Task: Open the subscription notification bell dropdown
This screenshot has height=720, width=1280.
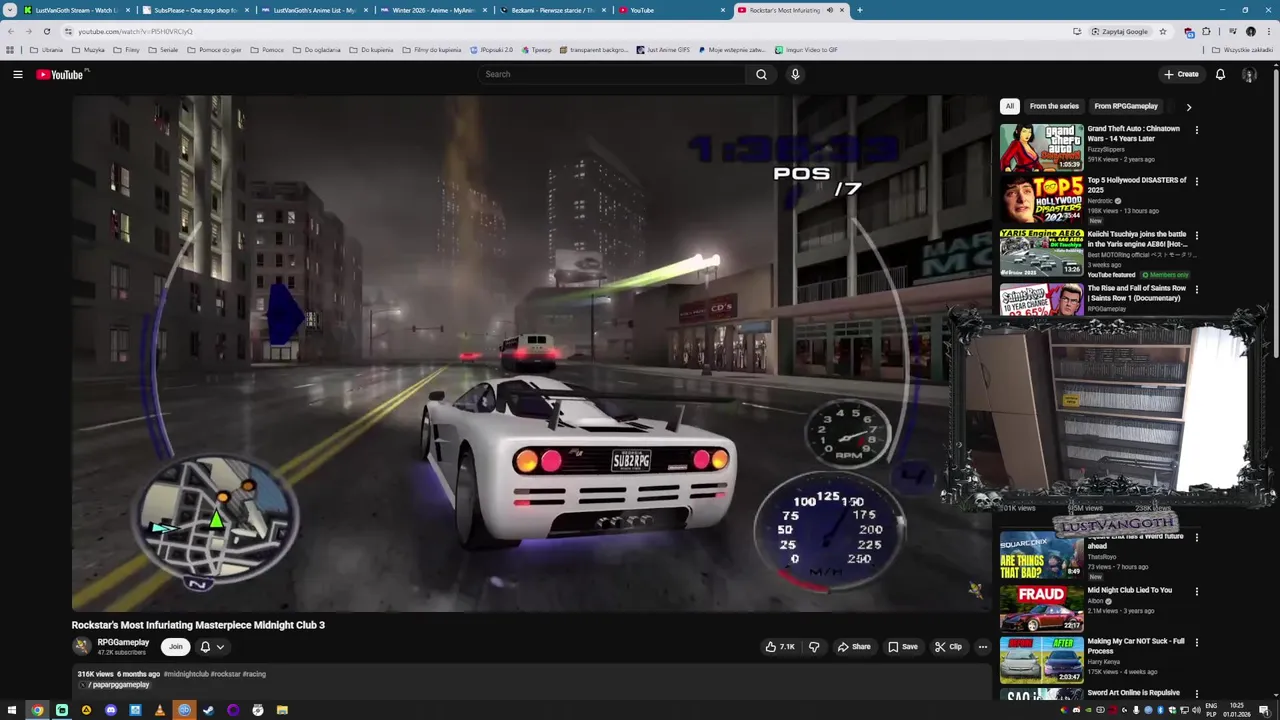Action: (x=211, y=647)
